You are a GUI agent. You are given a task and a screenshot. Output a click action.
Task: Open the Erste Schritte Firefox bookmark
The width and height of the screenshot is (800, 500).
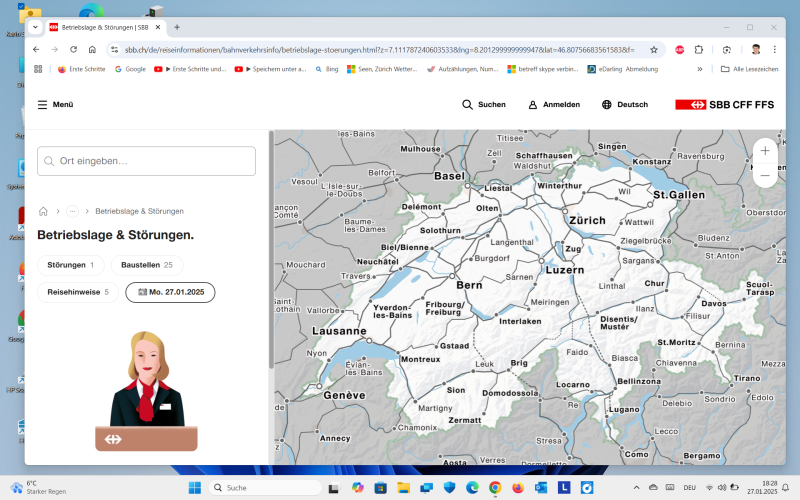point(81,69)
